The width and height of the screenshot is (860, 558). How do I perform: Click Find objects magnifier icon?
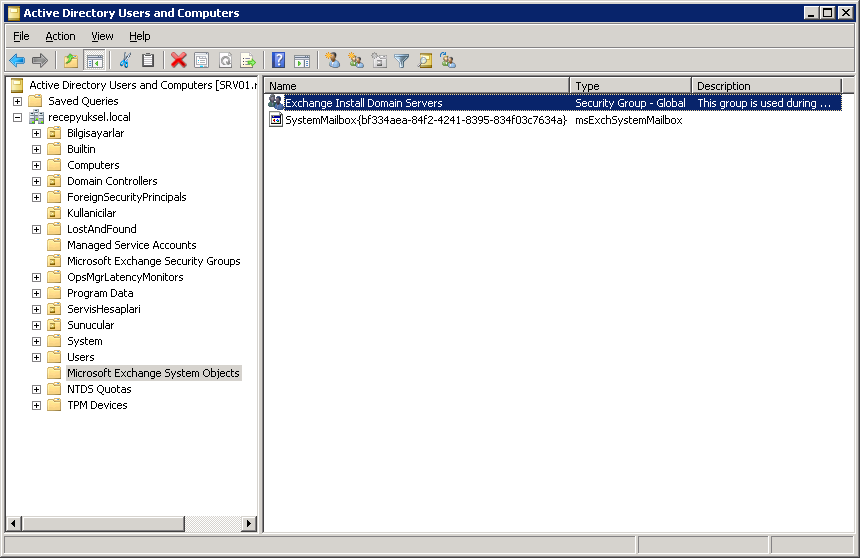pos(425,60)
